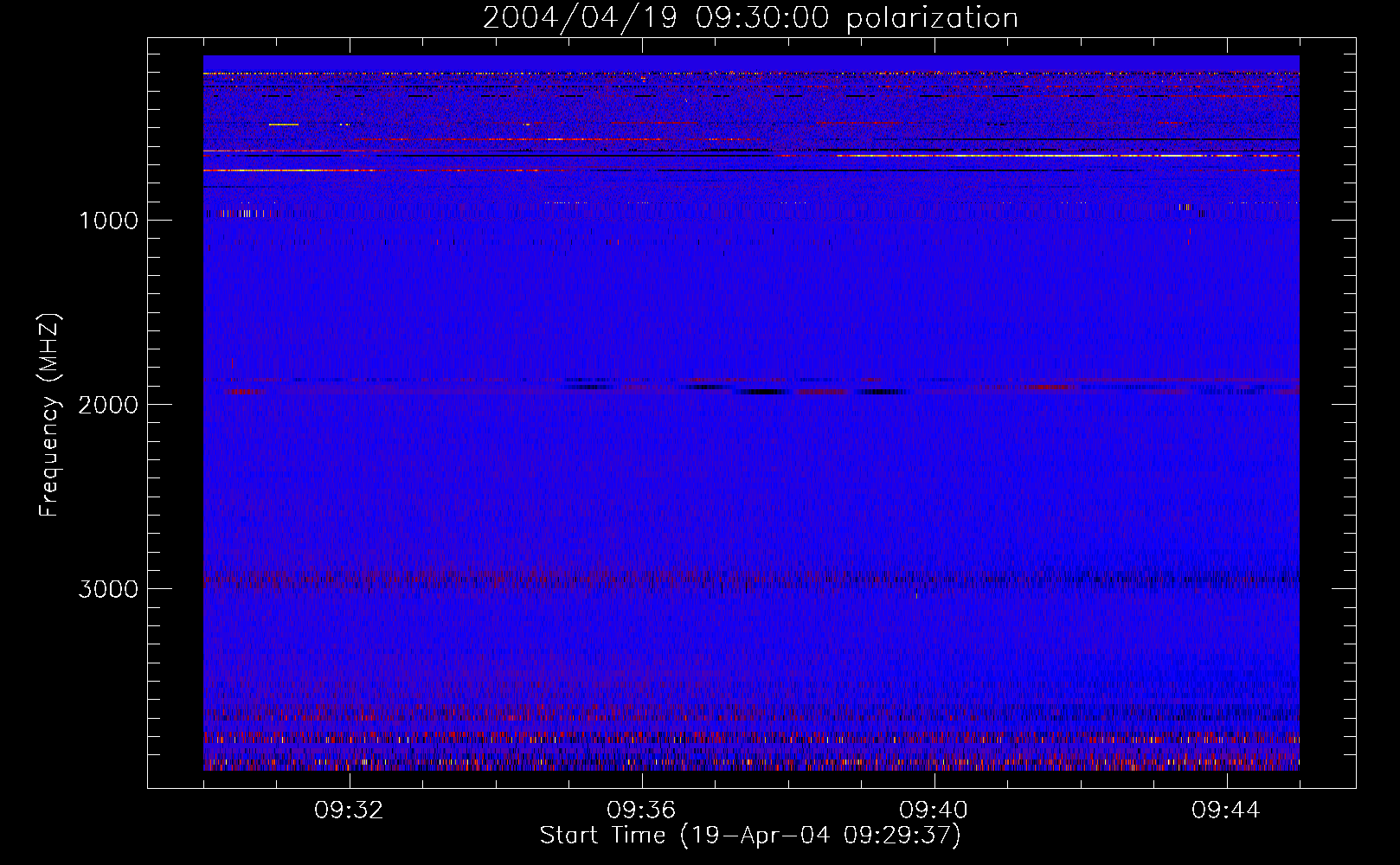Click the 'Start Time (19-Apr-04 09:29:37)' caption
This screenshot has height=865, width=1400.
pos(750,836)
